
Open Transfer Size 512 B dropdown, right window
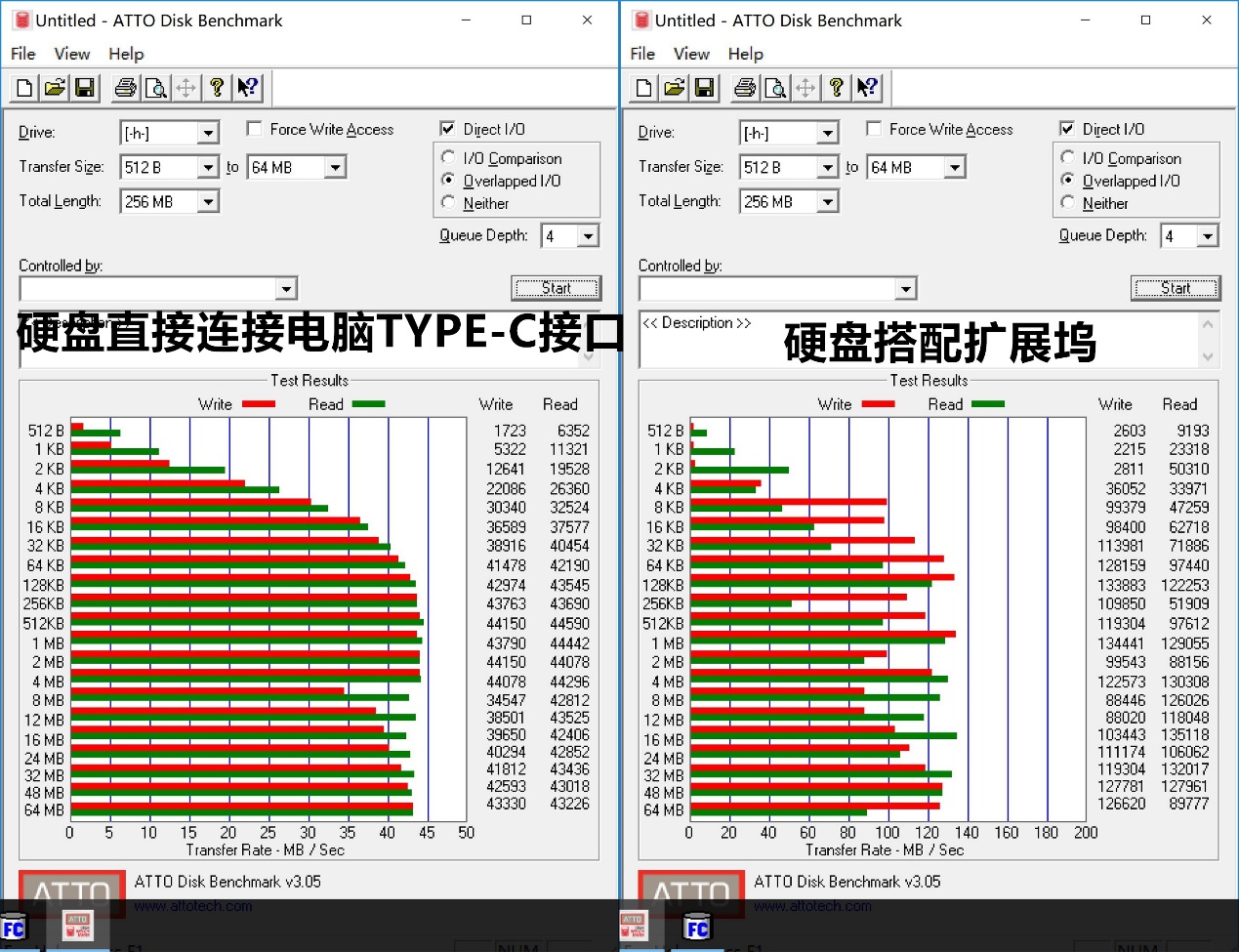[827, 168]
